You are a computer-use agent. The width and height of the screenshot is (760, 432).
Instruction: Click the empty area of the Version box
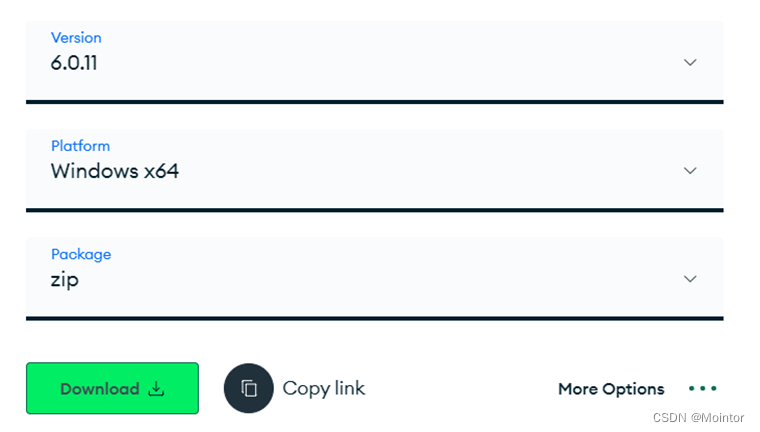point(388,62)
